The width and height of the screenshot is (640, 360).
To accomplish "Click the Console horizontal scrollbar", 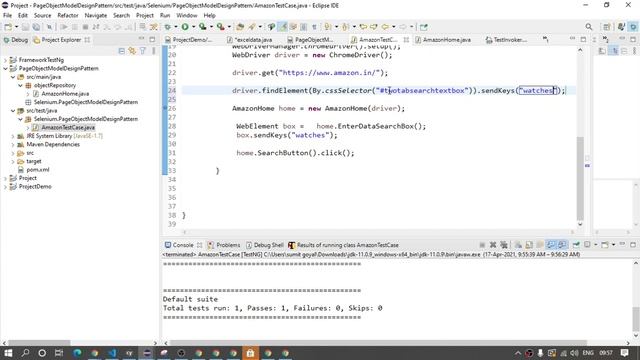I will tap(378, 343).
